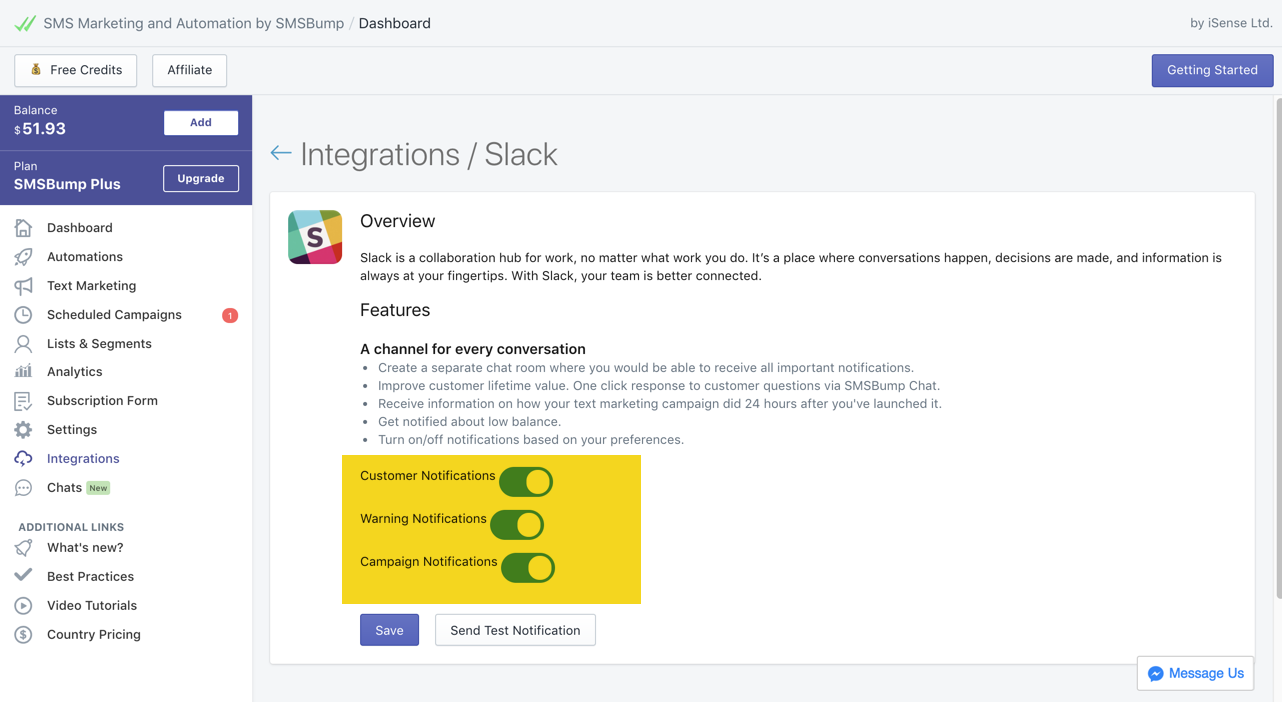Click the 'Overview' heading
Image resolution: width=1282 pixels, height=702 pixels.
(x=397, y=221)
